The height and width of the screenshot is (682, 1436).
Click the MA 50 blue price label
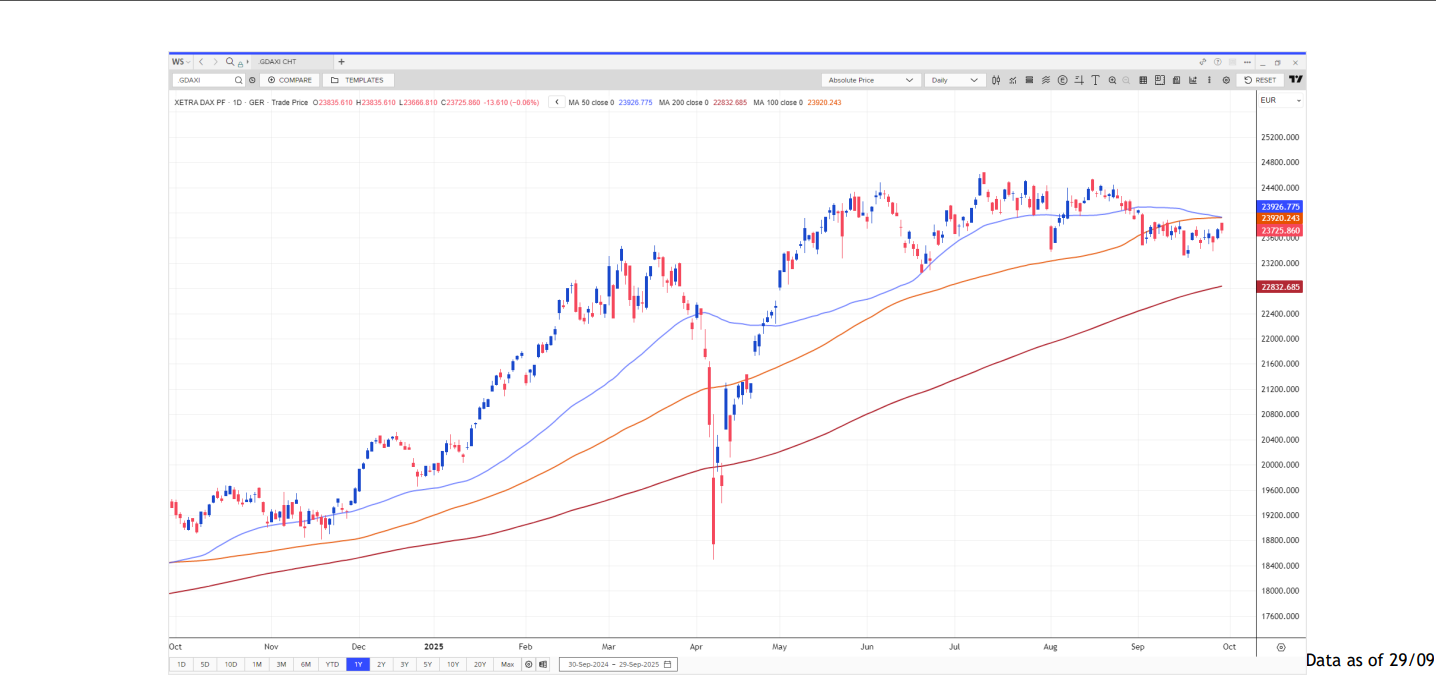point(1280,206)
